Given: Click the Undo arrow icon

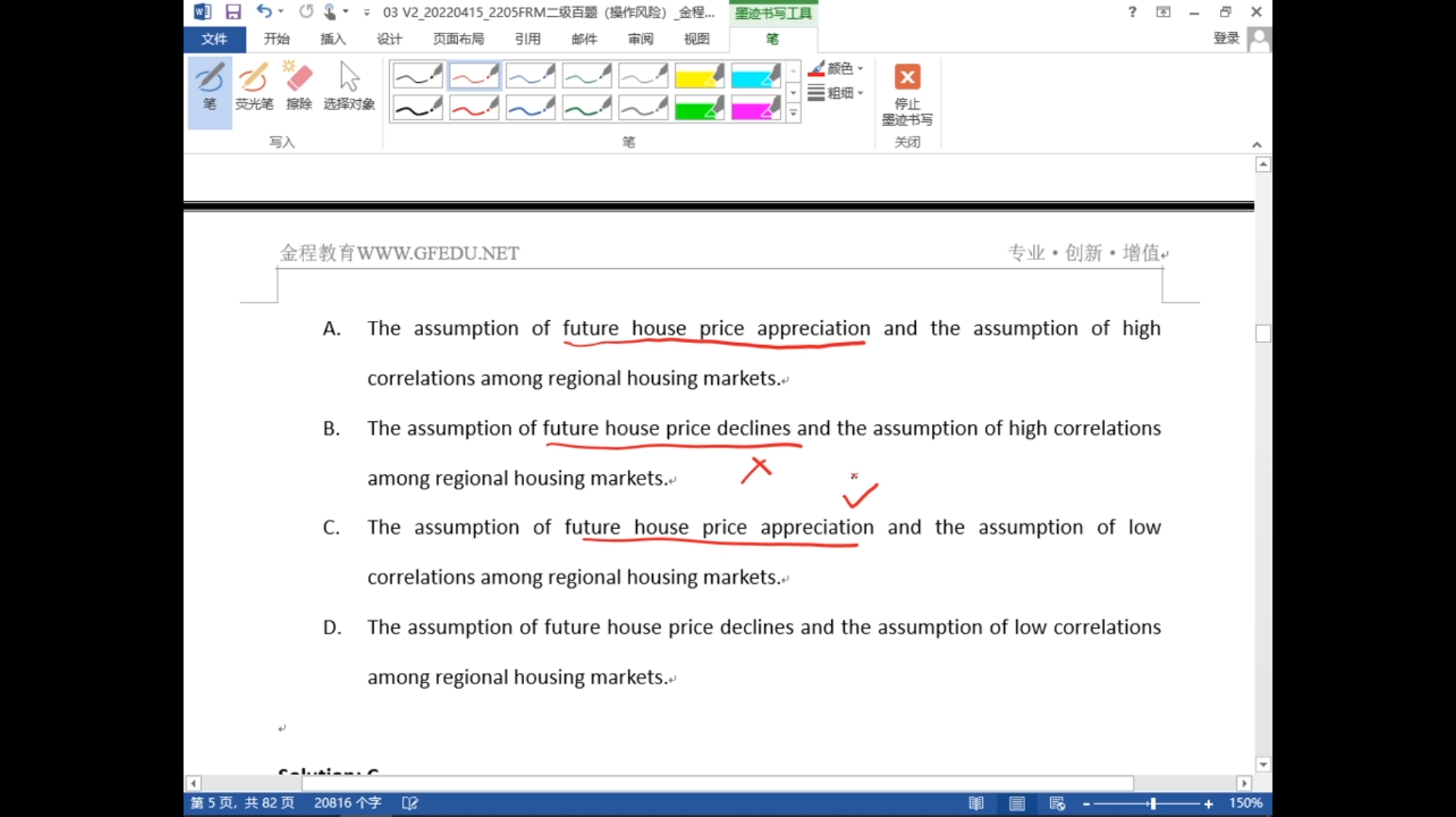Looking at the screenshot, I should point(263,12).
